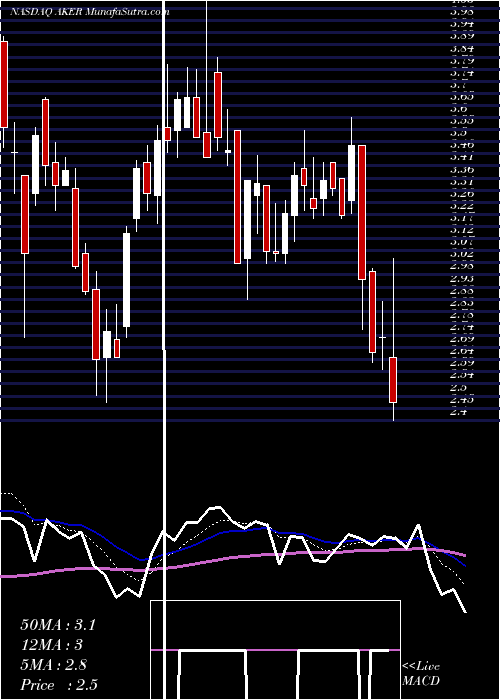Click the 2.93 price axis label
Screen dimensions: 500x700
462,278
